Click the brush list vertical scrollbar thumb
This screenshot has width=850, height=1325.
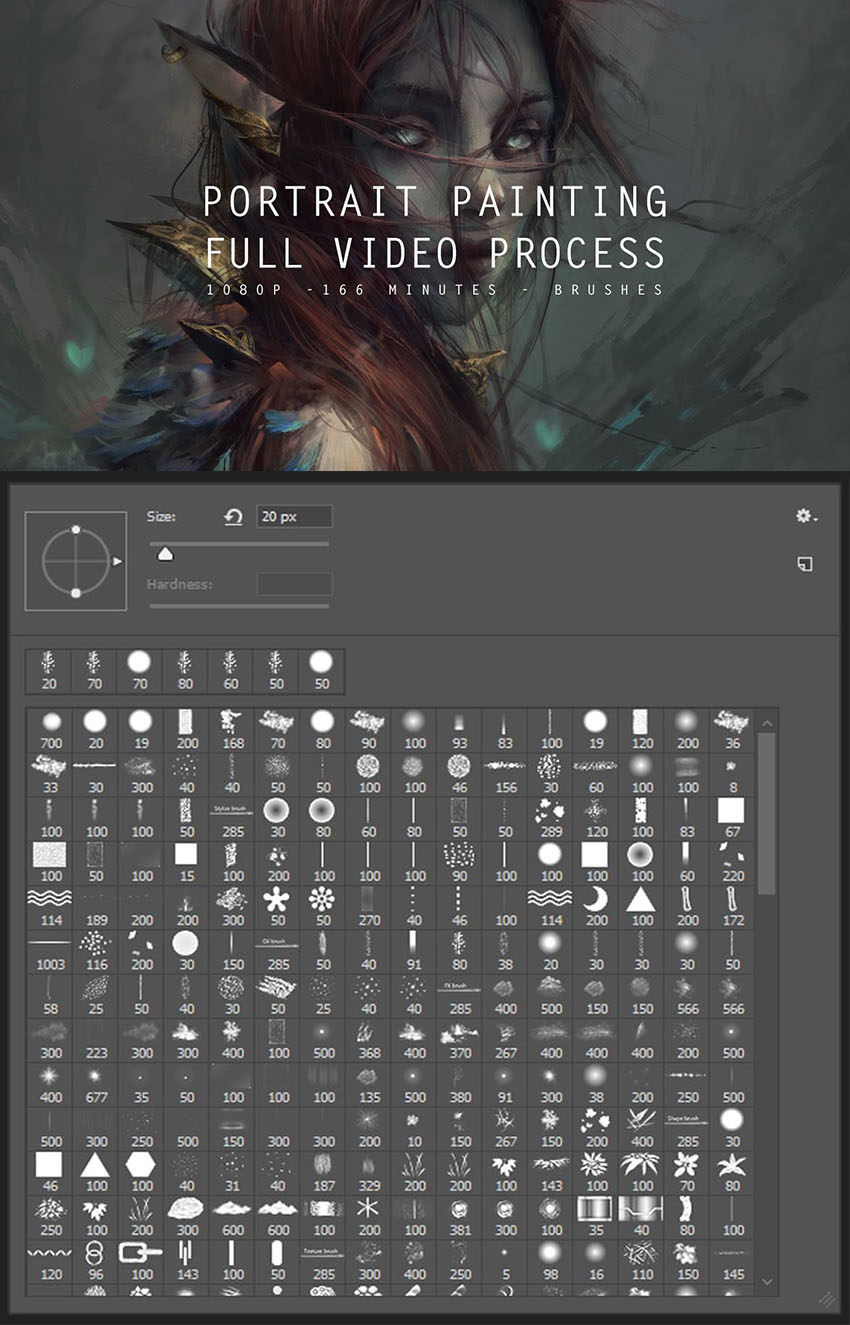point(766,813)
